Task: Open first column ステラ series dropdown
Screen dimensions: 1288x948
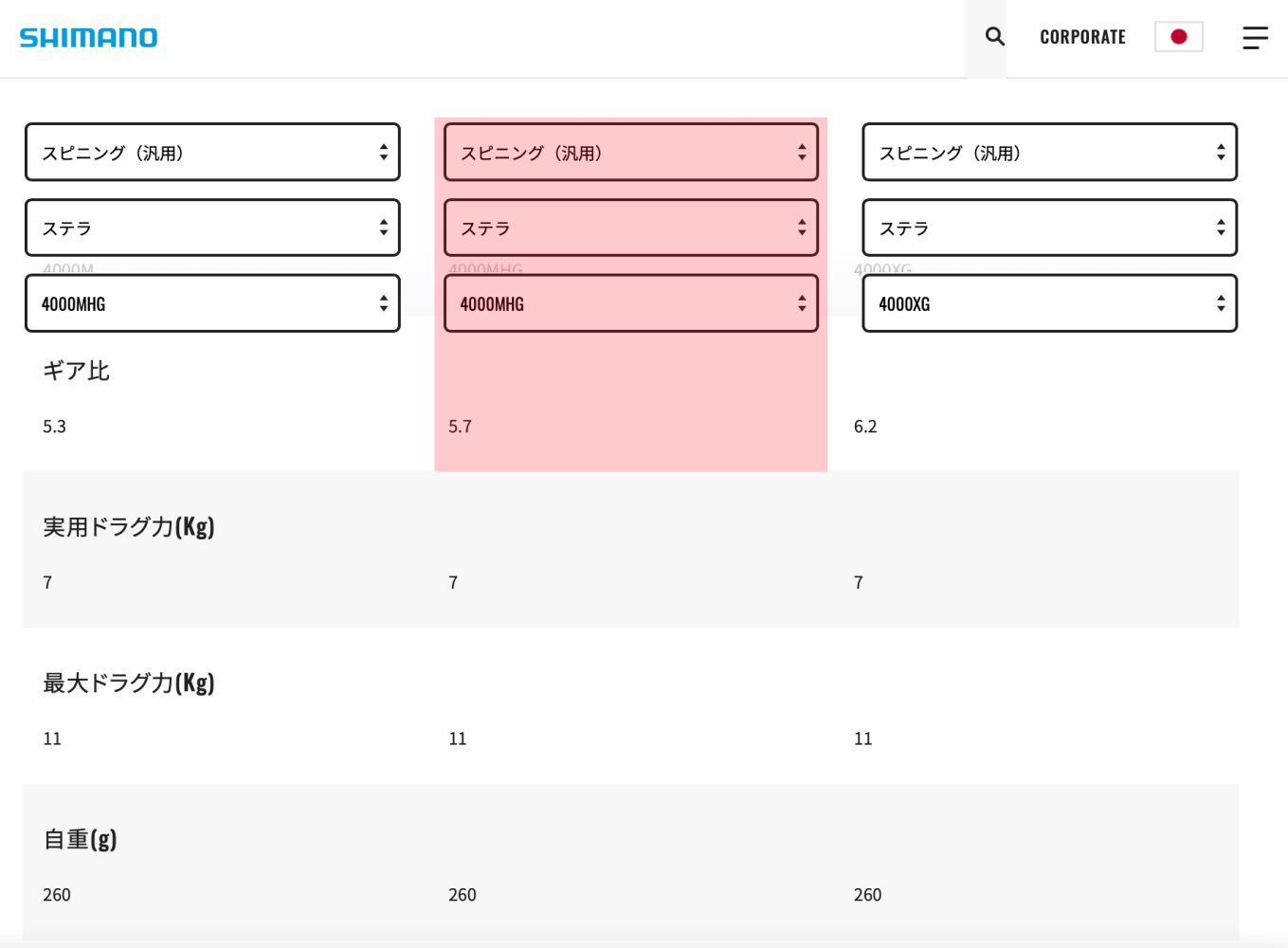Action: (212, 228)
